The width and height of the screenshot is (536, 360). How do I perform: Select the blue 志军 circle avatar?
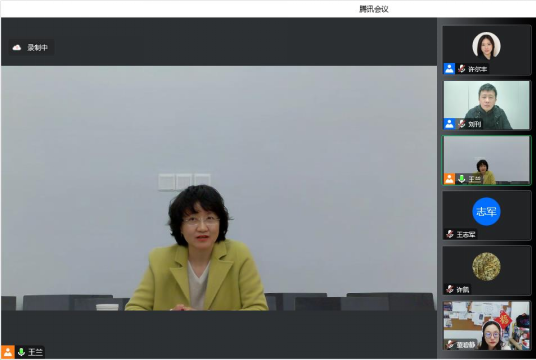pyautogui.click(x=486, y=211)
